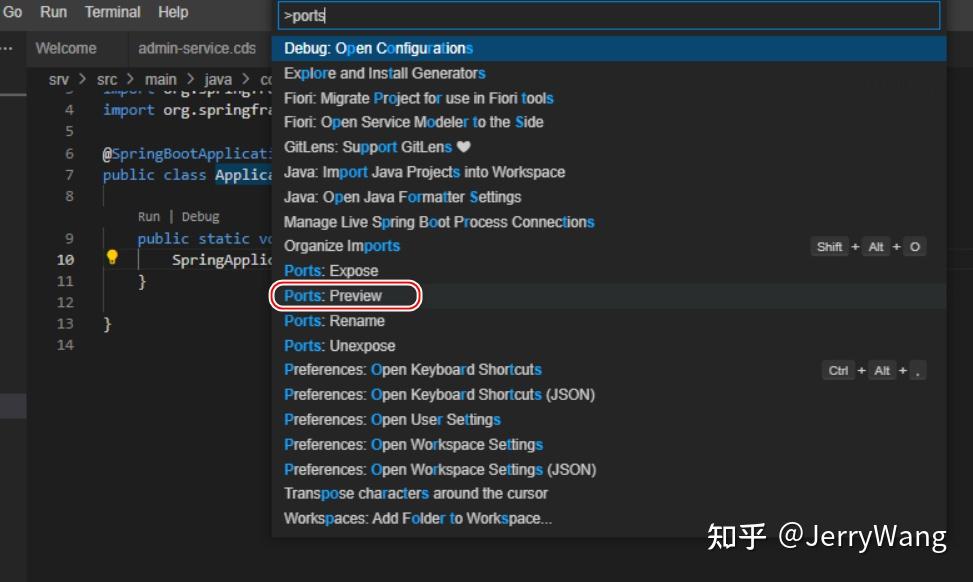Click the SpringApplic text on line 10
Screen dimensions: 973x582
click(x=222, y=260)
